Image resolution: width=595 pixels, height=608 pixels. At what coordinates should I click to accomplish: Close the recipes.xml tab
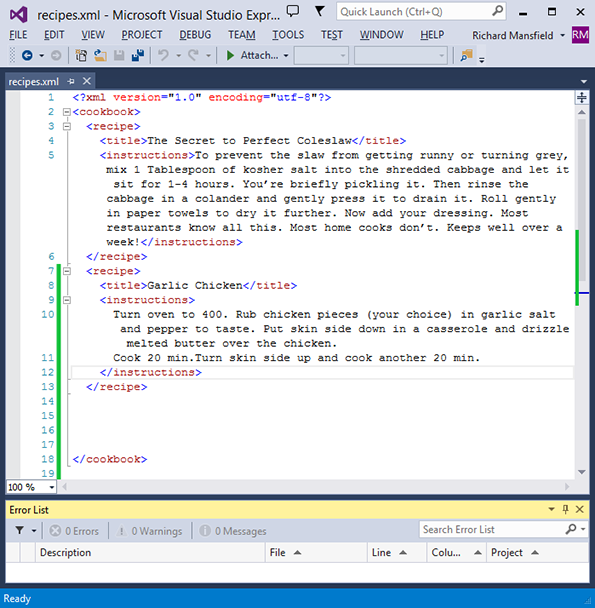pyautogui.click(x=87, y=81)
